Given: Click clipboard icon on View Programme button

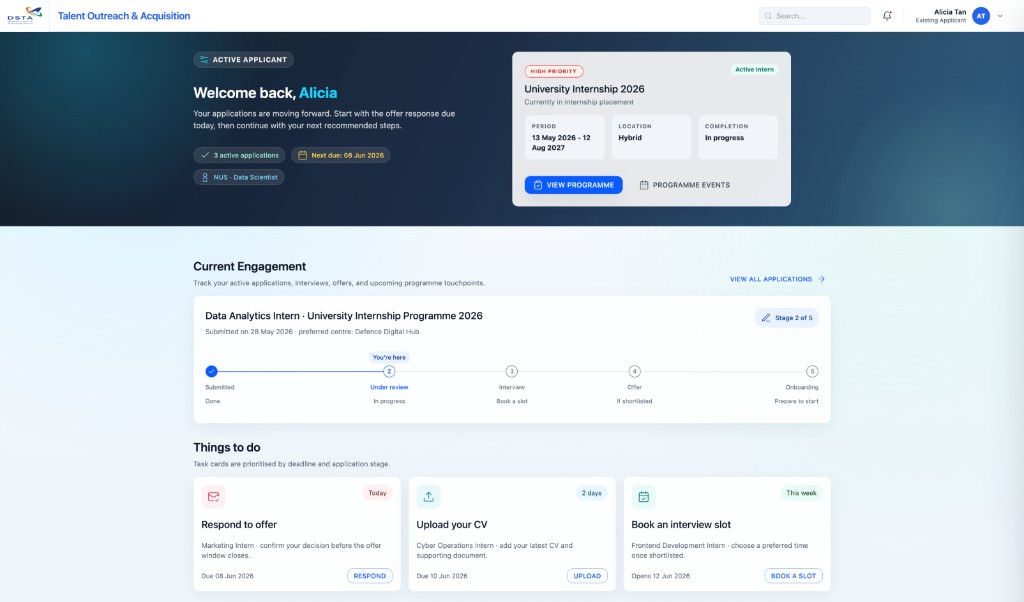Looking at the screenshot, I should click(537, 185).
